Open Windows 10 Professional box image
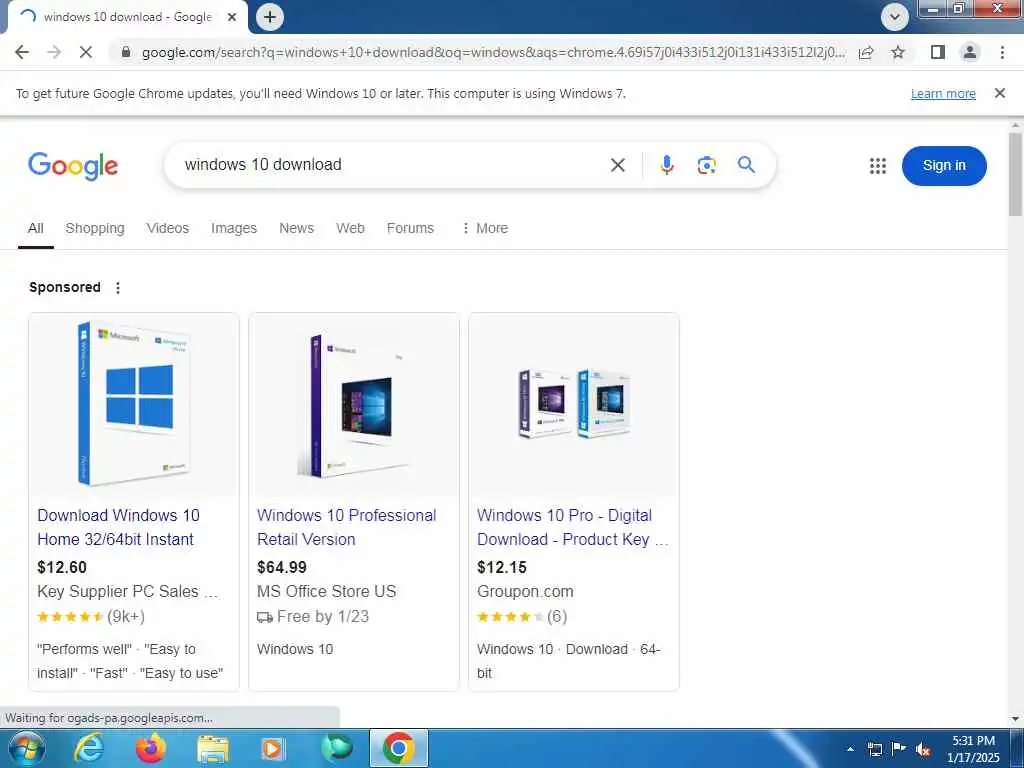This screenshot has width=1024, height=768. click(354, 404)
